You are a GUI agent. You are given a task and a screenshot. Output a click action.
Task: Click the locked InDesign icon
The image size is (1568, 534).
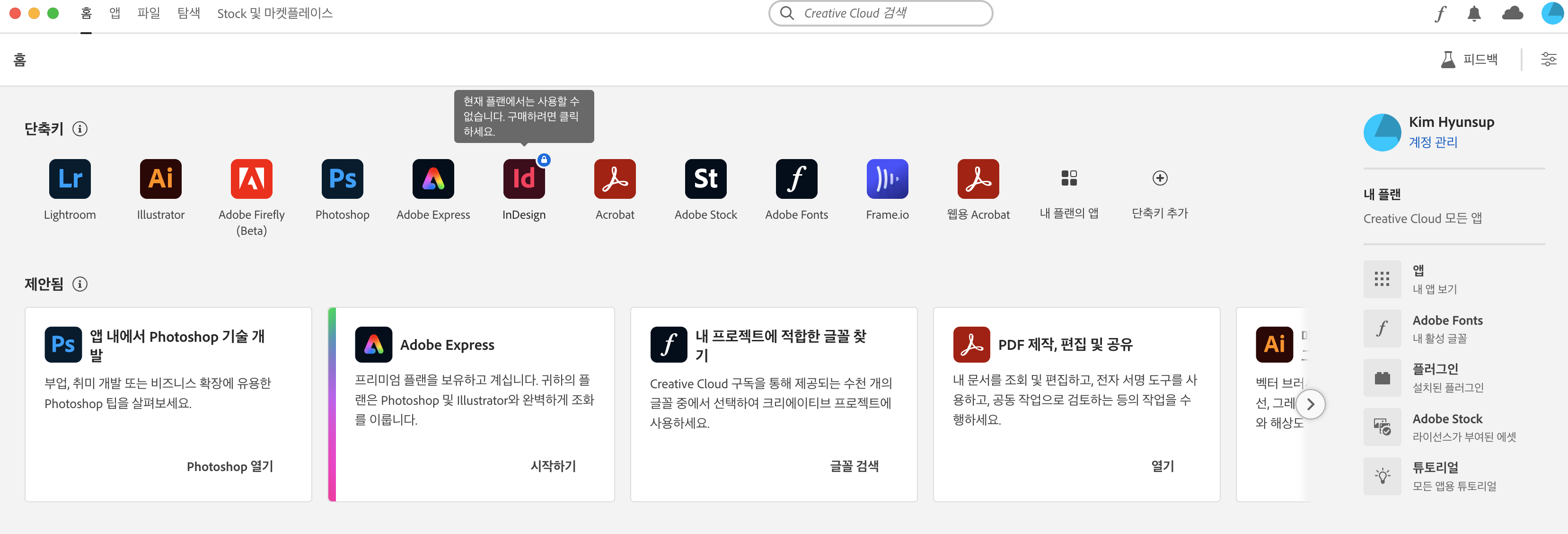click(x=523, y=179)
